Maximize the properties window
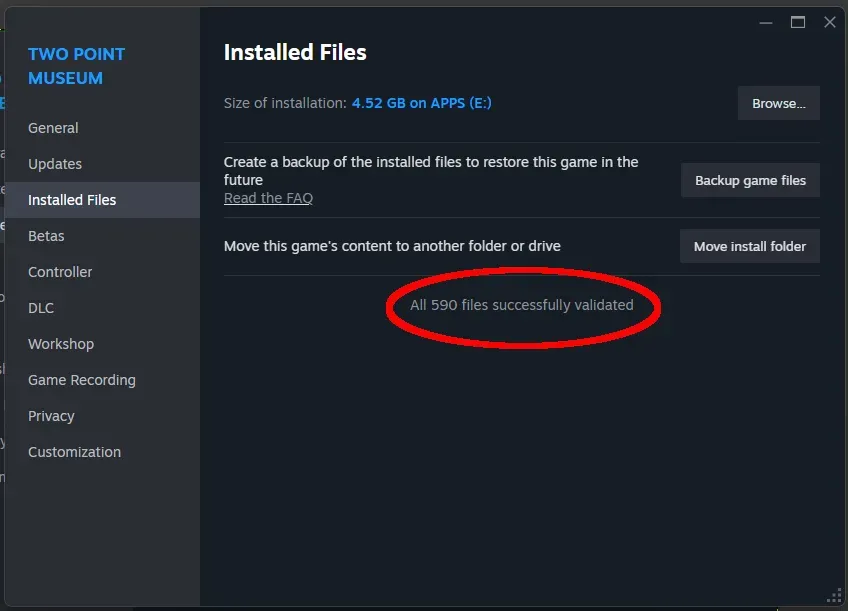 tap(798, 22)
